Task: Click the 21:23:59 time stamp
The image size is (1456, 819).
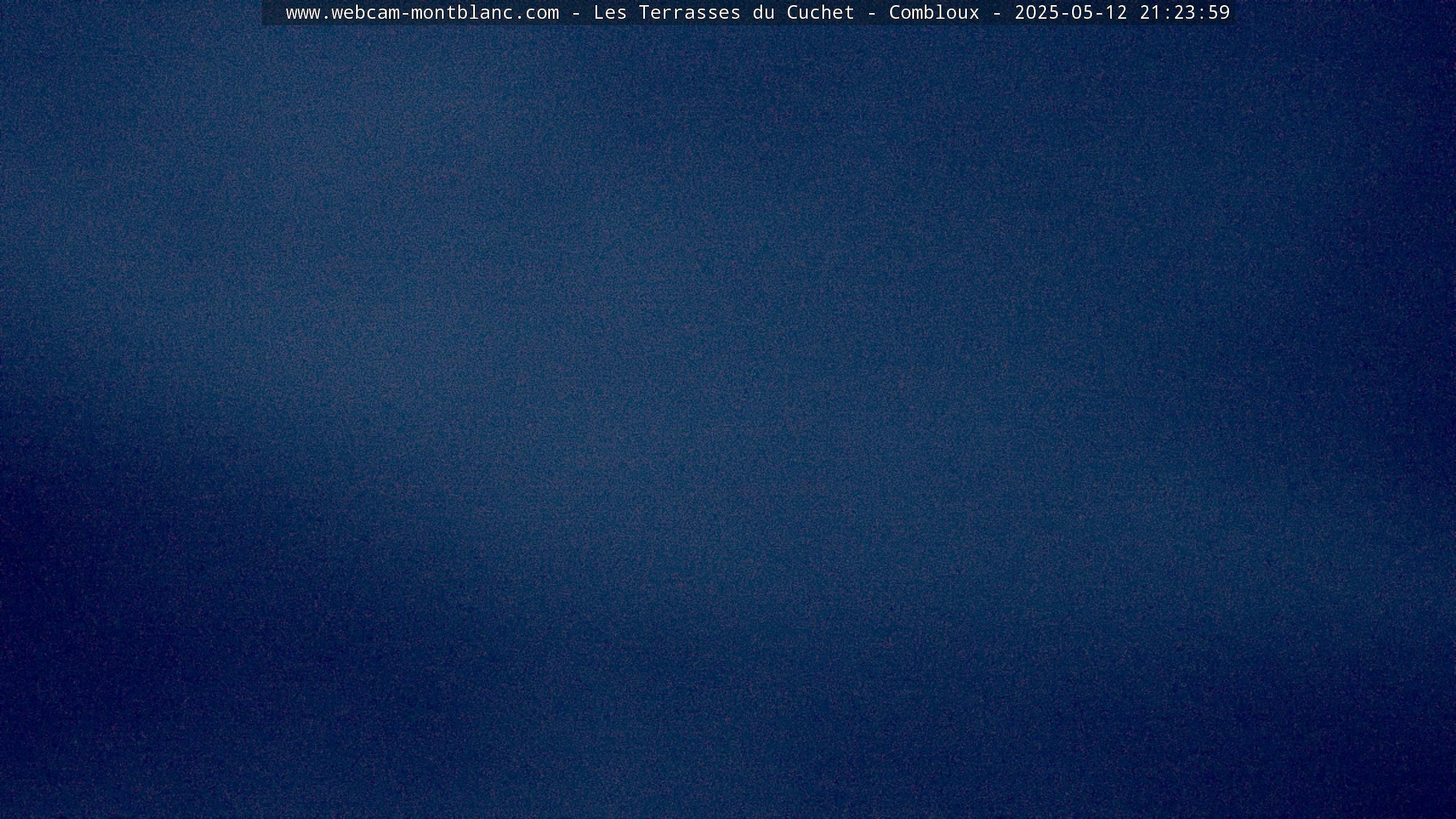Action: coord(1185,13)
